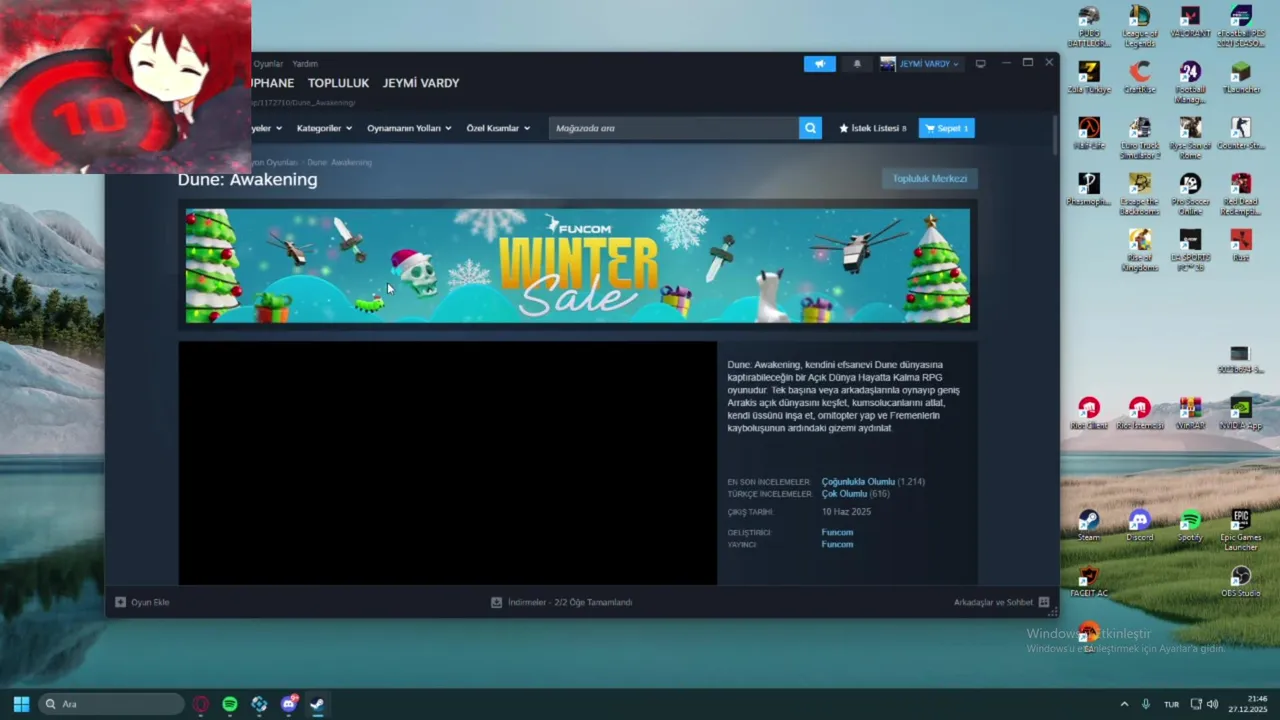The width and height of the screenshot is (1280, 720).
Task: Click the store search magnifier button
Action: (810, 128)
